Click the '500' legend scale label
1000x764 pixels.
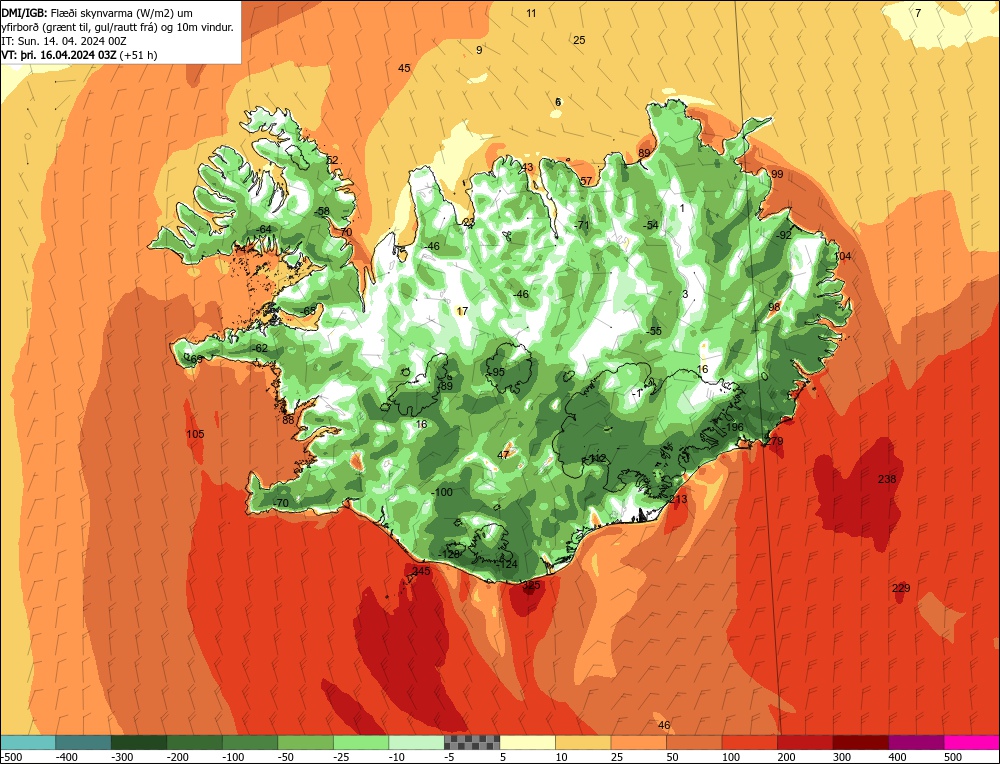coord(953,757)
